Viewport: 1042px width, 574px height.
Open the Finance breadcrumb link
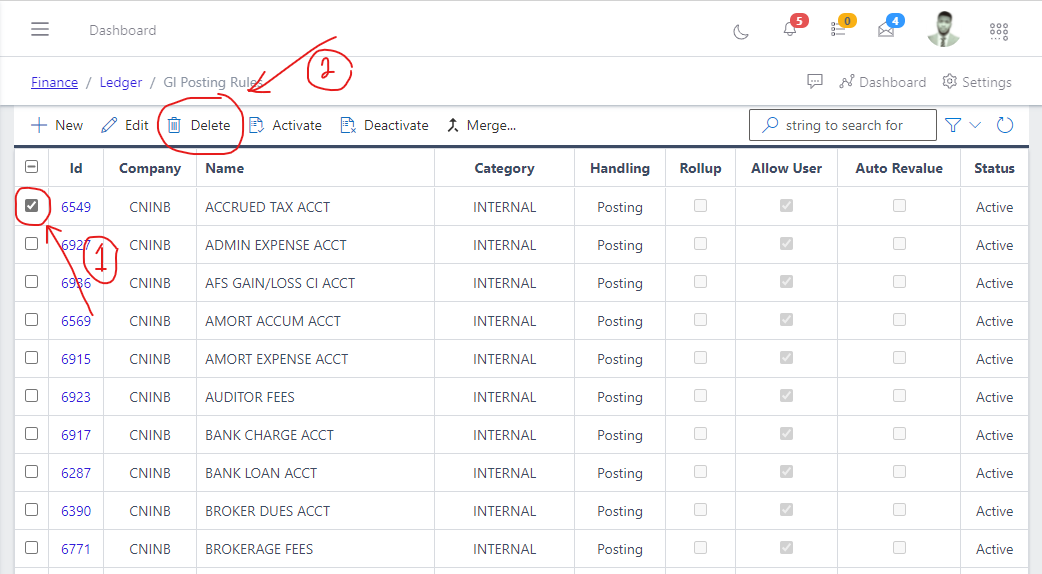(x=54, y=82)
